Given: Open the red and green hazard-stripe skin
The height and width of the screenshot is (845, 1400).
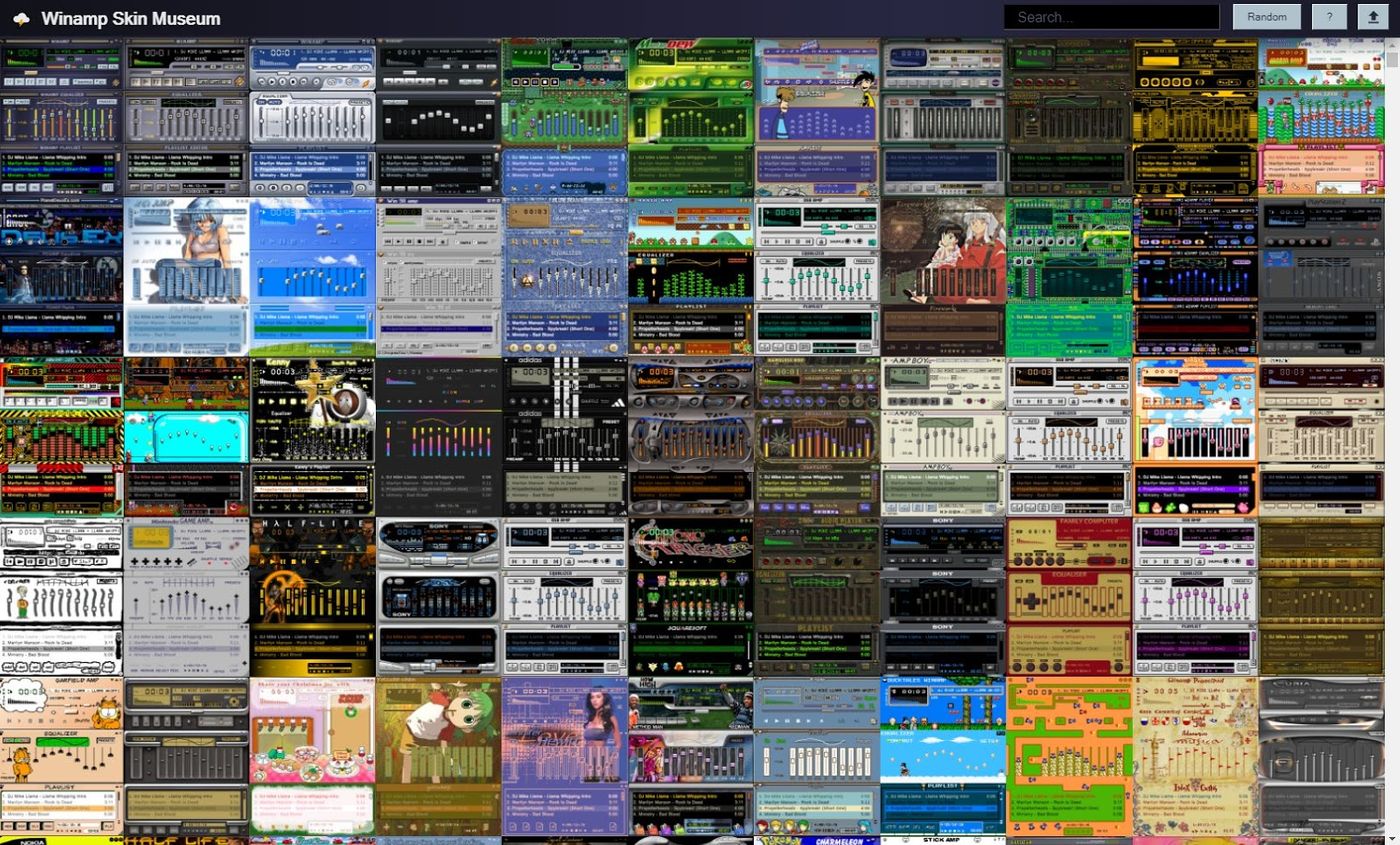Looking at the screenshot, I should pyautogui.click(x=61, y=437).
